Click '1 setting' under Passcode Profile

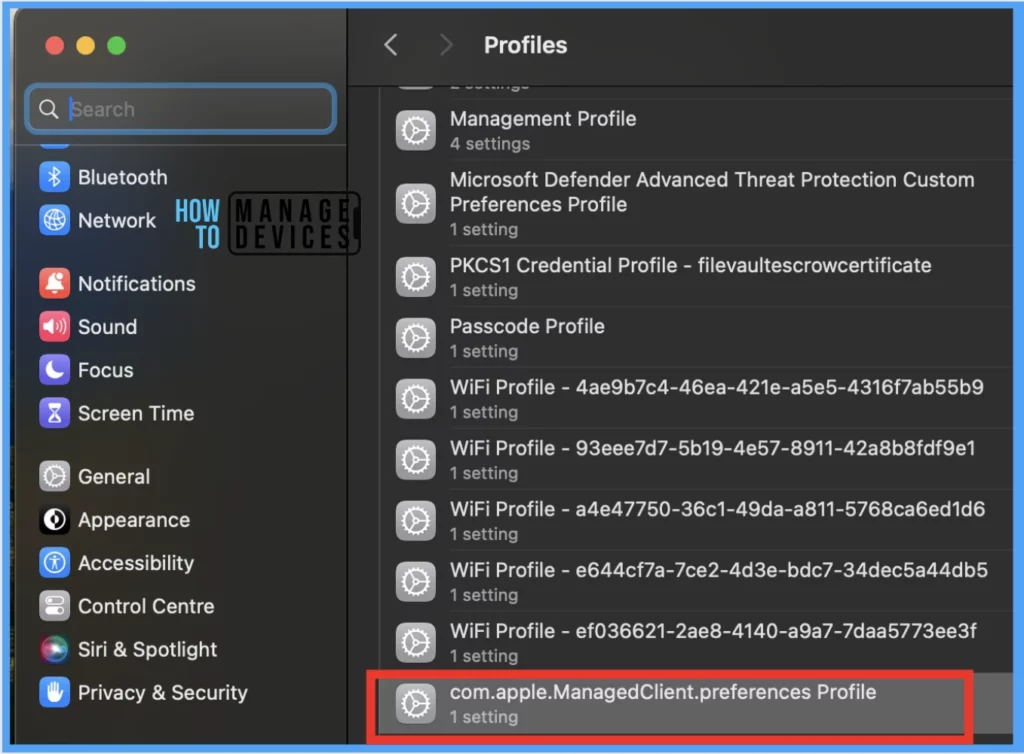coord(484,351)
